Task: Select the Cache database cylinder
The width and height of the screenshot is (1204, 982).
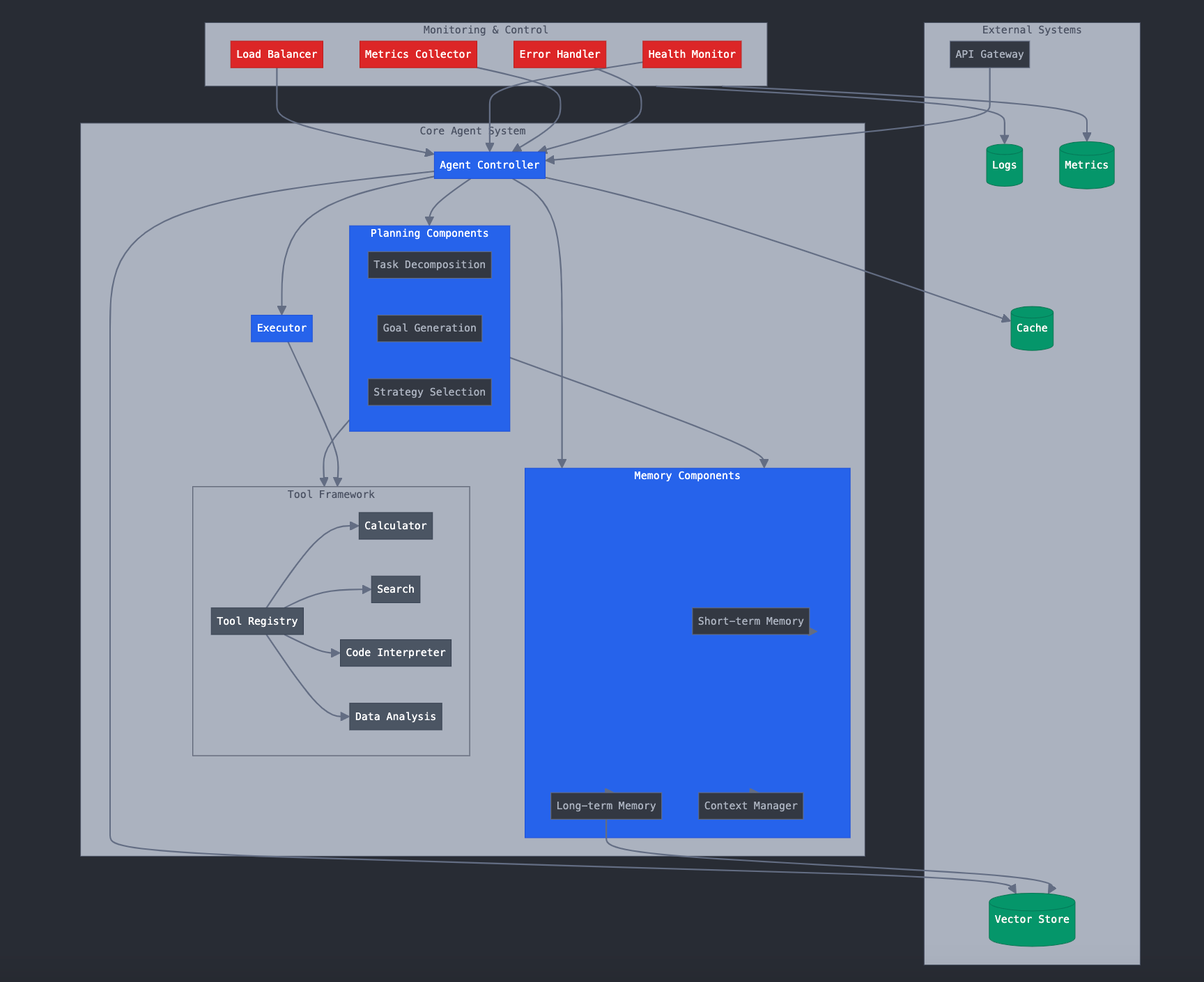Action: click(1032, 328)
